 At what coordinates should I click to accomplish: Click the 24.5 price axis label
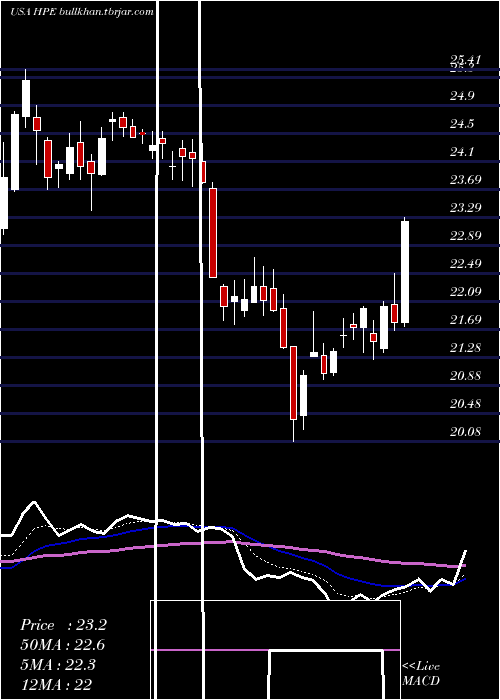462,124
